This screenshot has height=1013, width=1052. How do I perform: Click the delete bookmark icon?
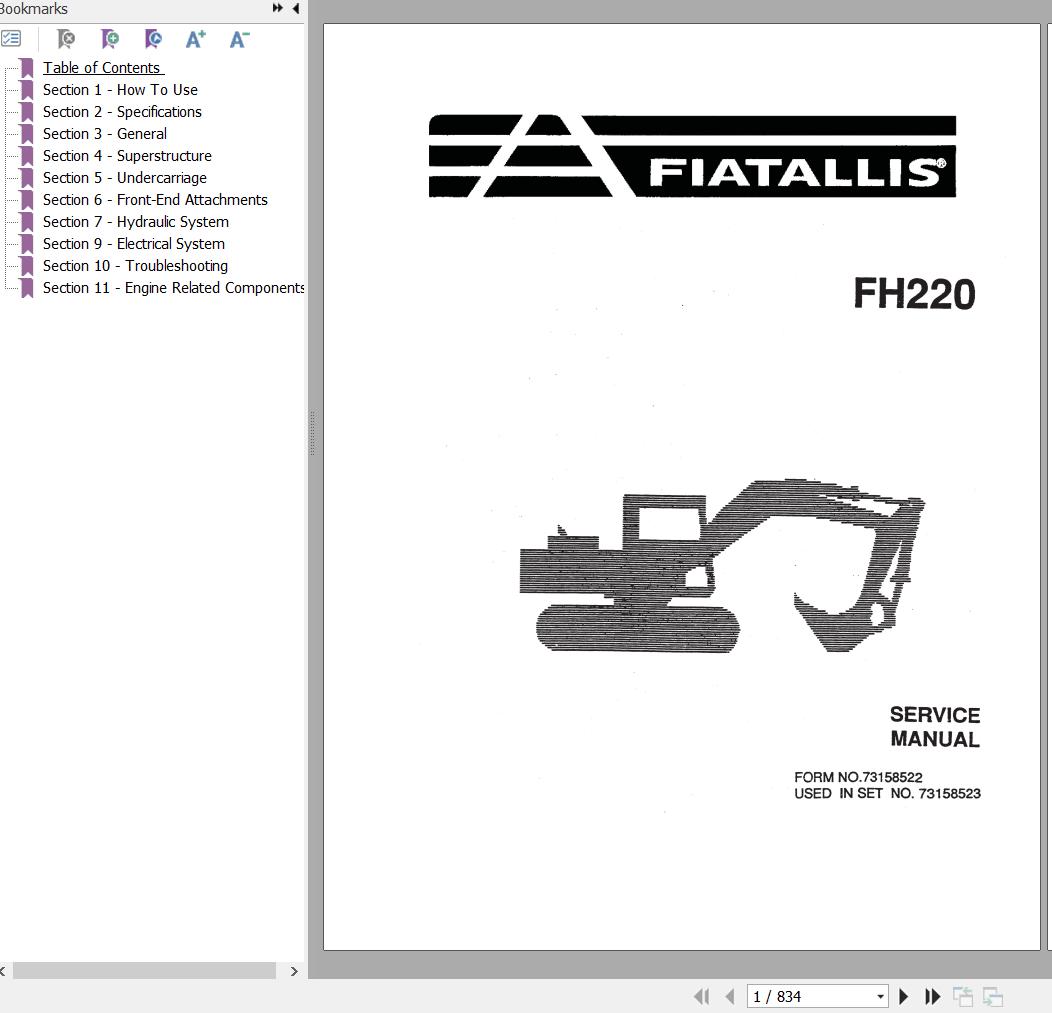click(66, 39)
